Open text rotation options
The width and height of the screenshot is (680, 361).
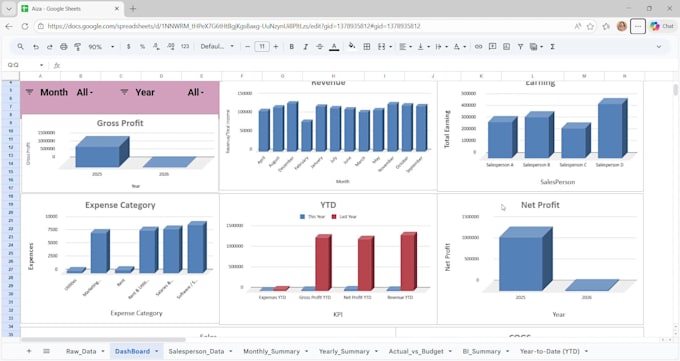coord(459,46)
